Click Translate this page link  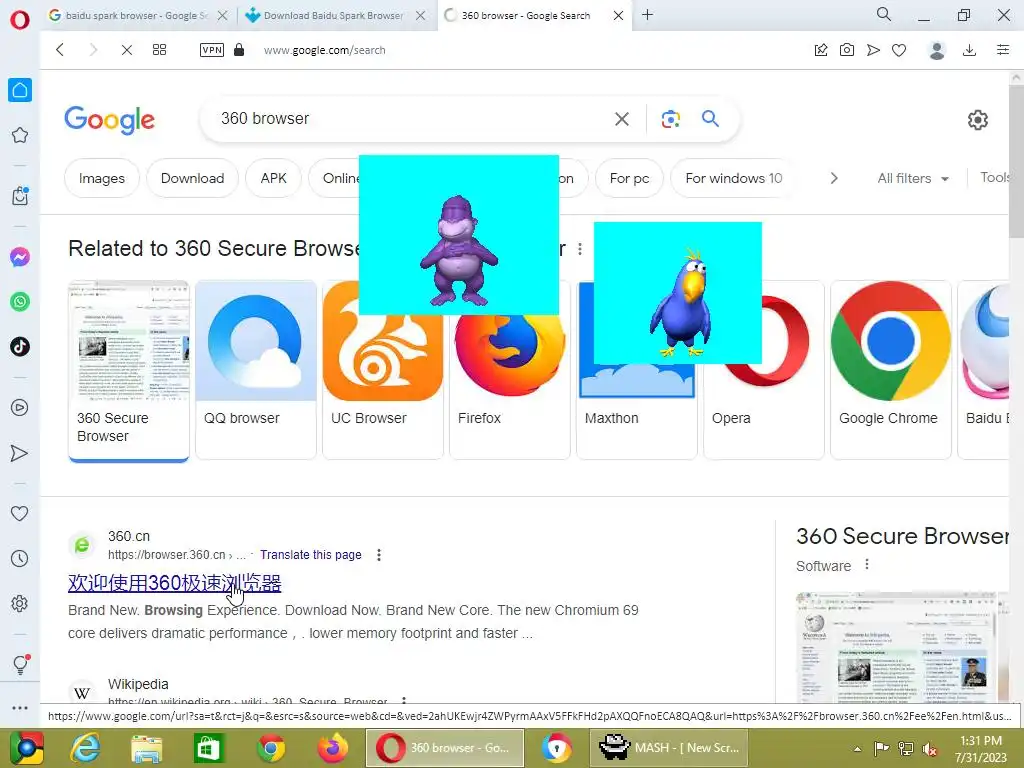tap(311, 554)
